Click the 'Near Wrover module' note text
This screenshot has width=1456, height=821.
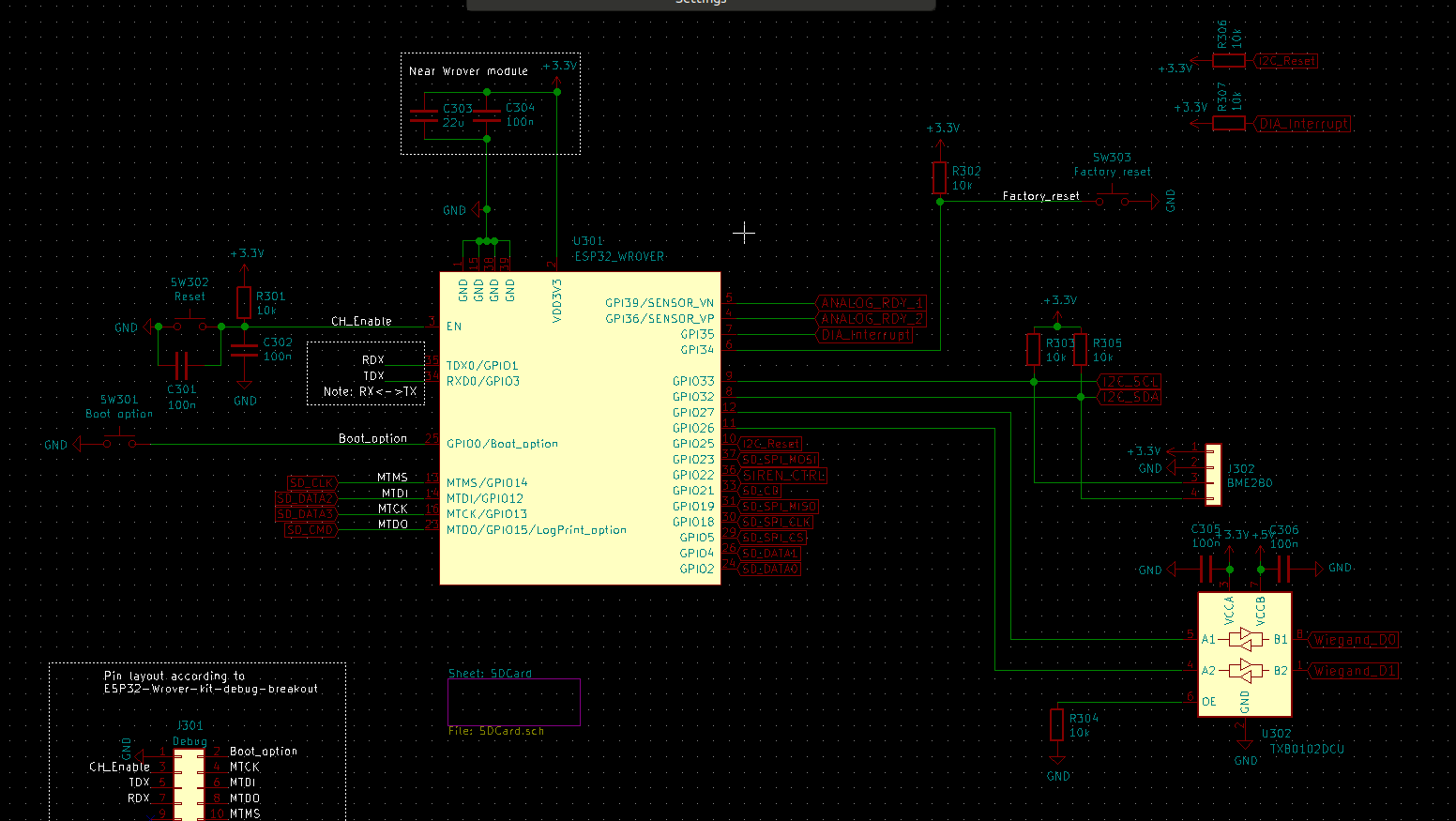[468, 71]
